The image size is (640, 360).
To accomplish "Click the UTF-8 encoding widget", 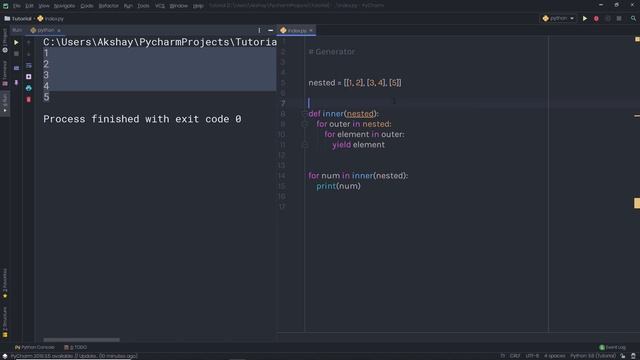I will click(x=532, y=356).
